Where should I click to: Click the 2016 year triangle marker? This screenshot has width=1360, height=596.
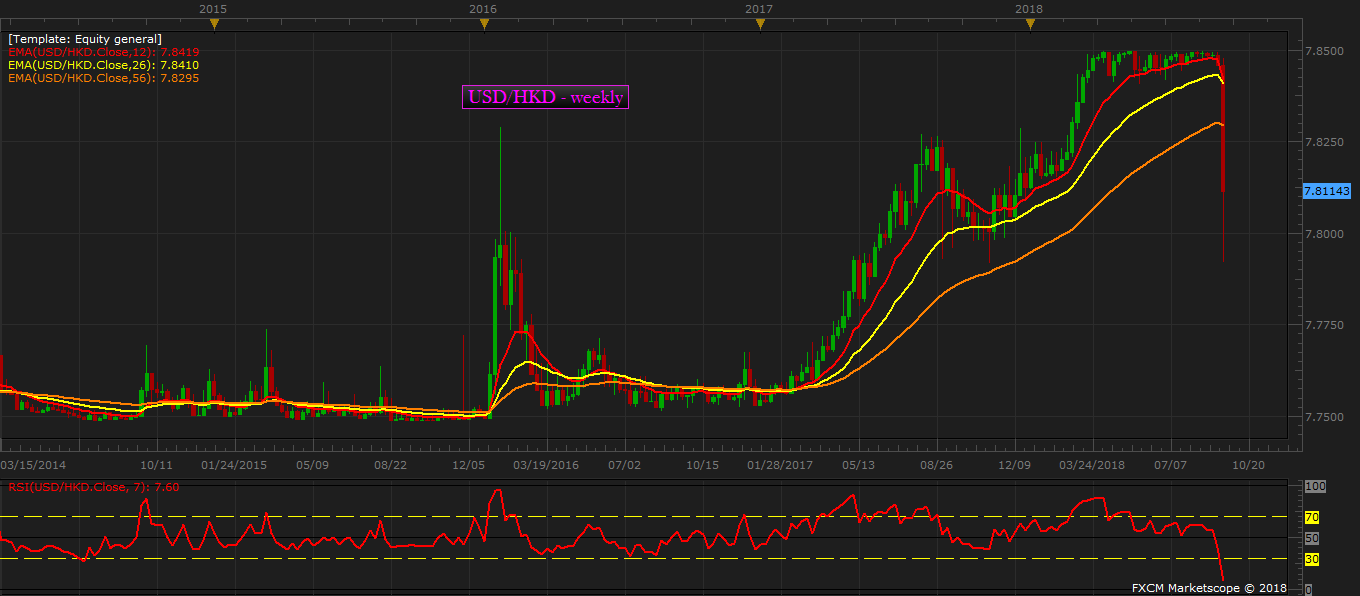tap(483, 24)
